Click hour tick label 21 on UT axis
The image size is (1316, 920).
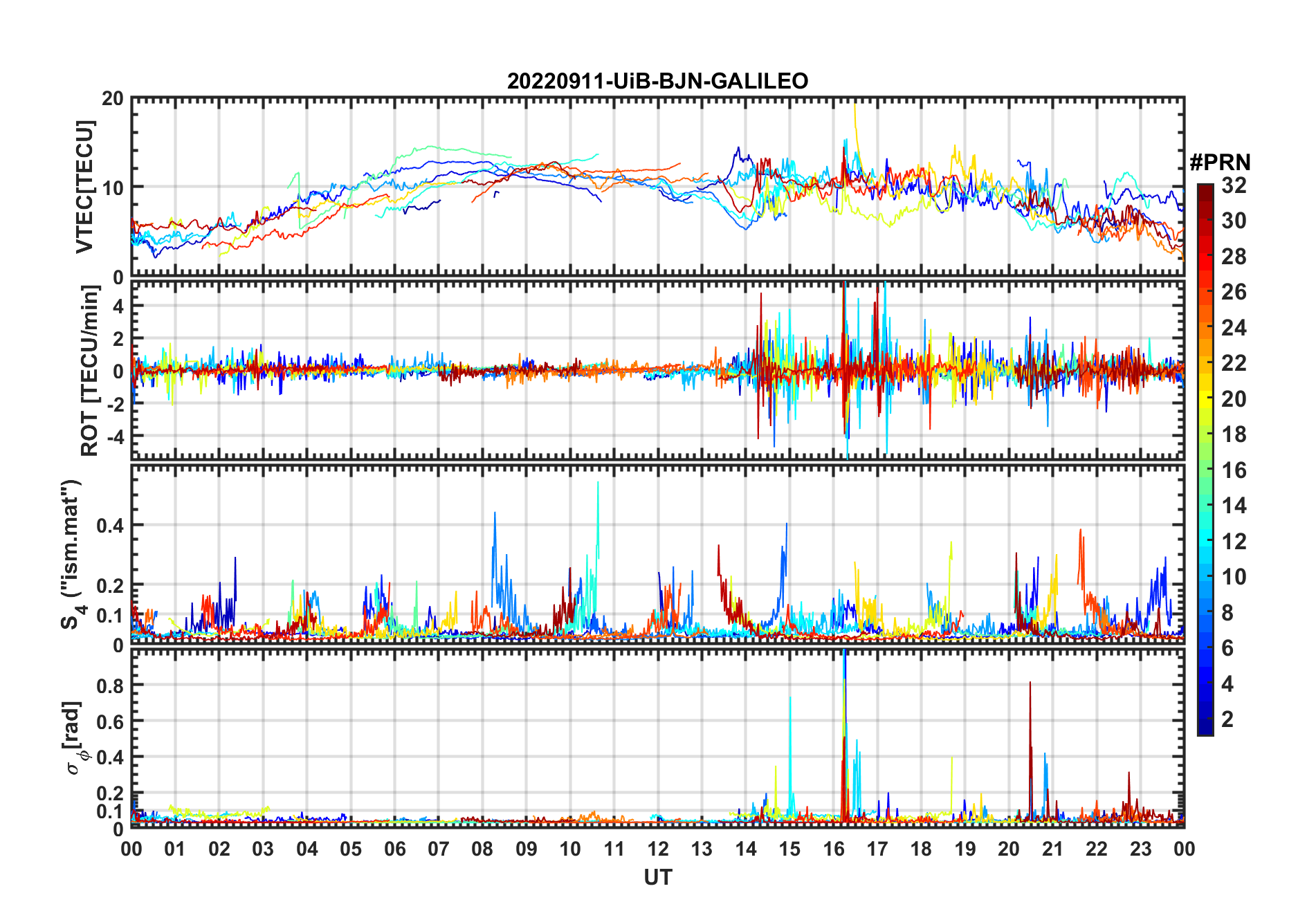point(1052,849)
